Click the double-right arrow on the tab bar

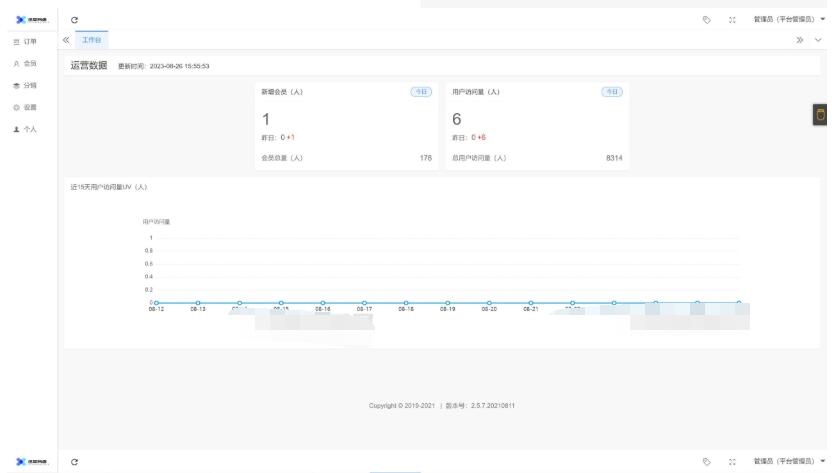pyautogui.click(x=799, y=40)
